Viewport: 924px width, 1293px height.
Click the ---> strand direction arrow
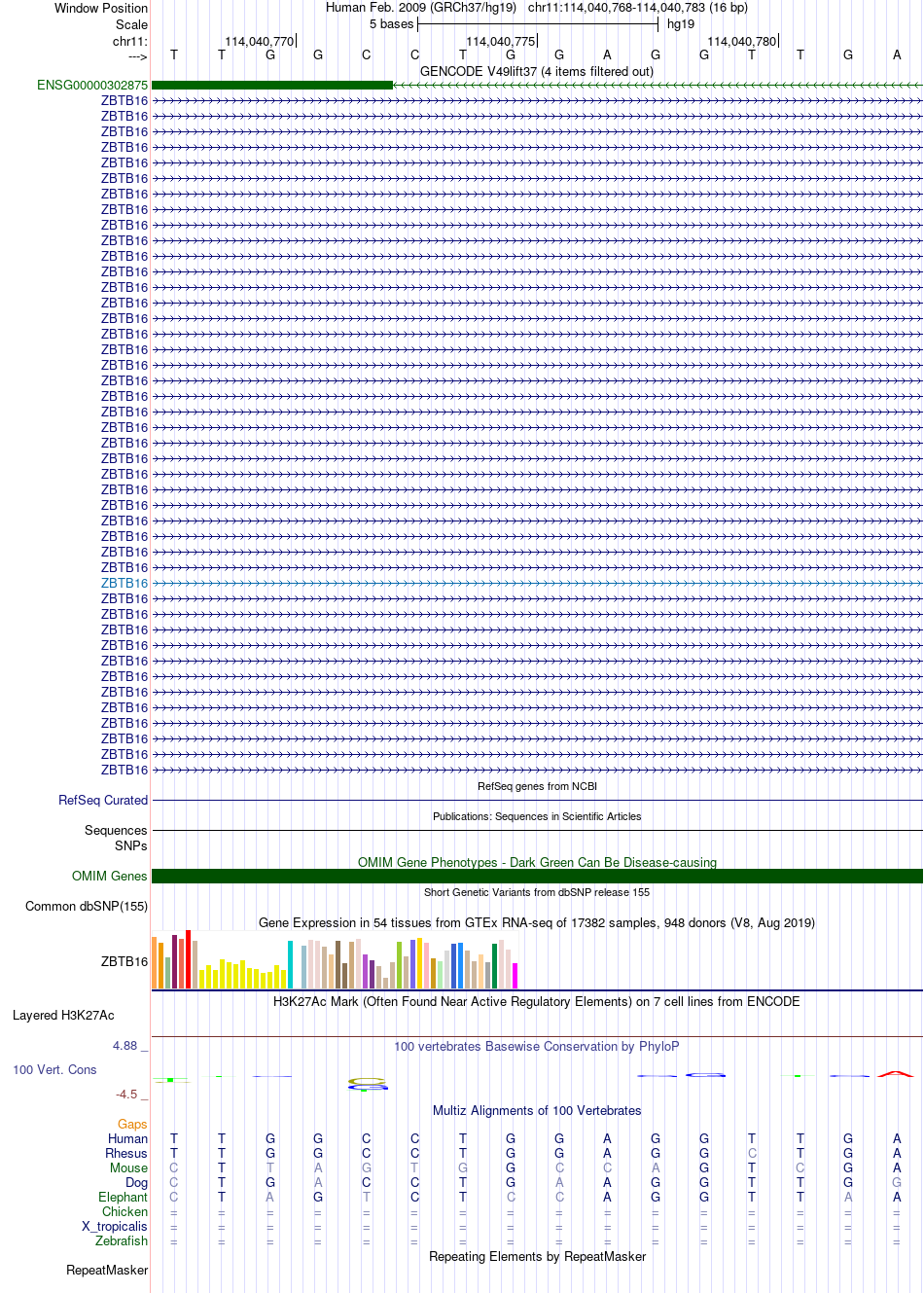137,57
